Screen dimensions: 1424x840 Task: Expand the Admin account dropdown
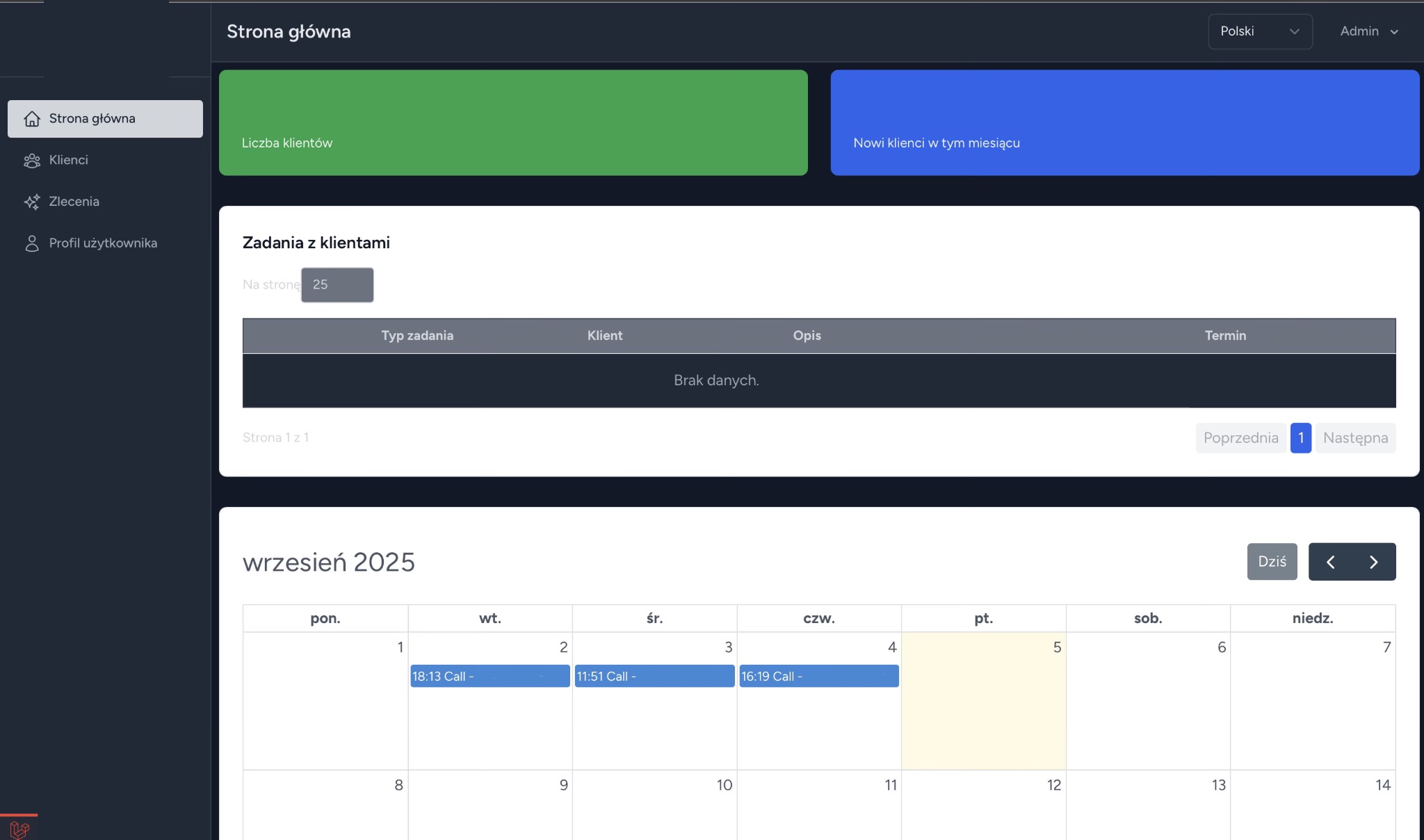point(1367,31)
